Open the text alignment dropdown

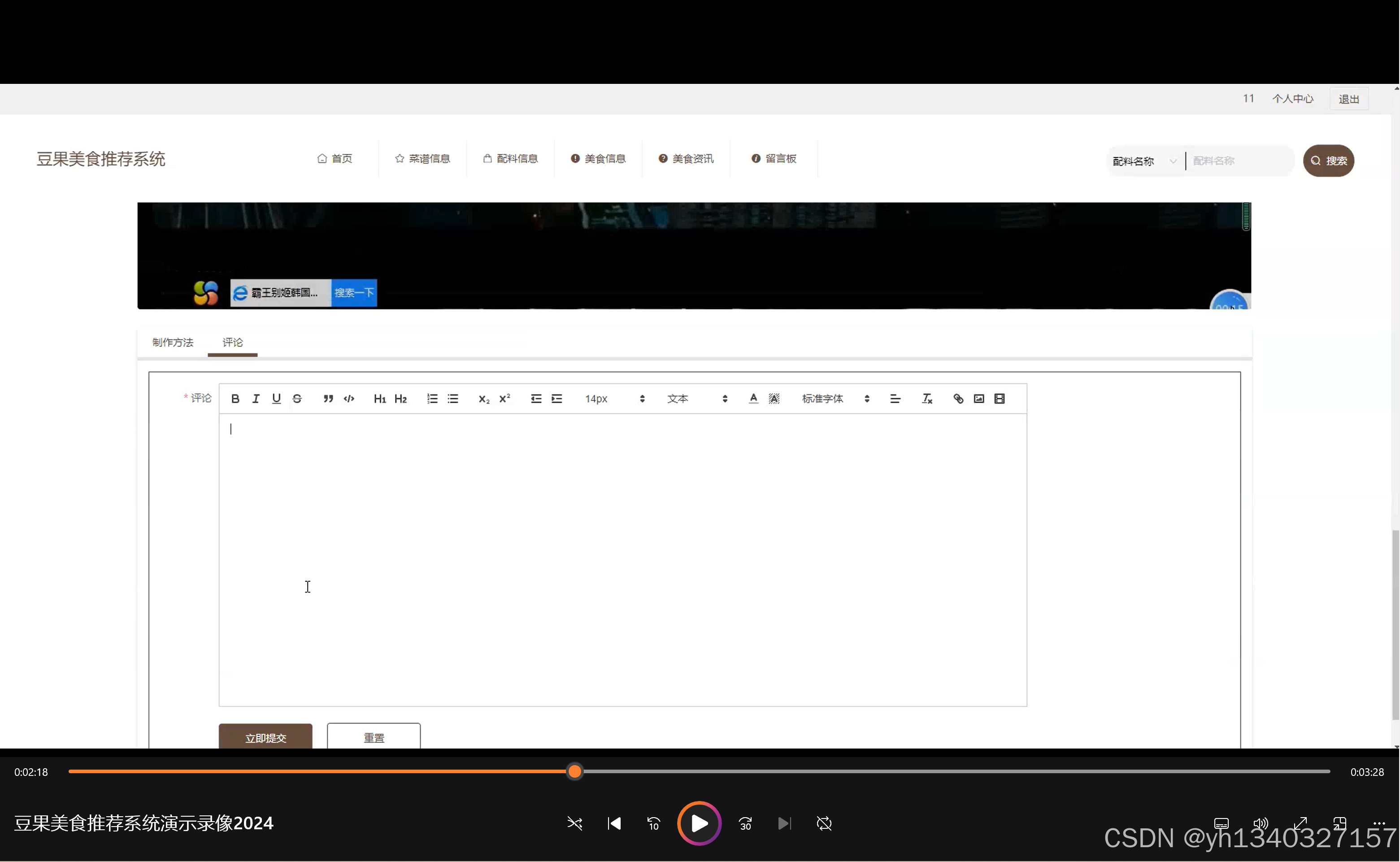coord(896,399)
